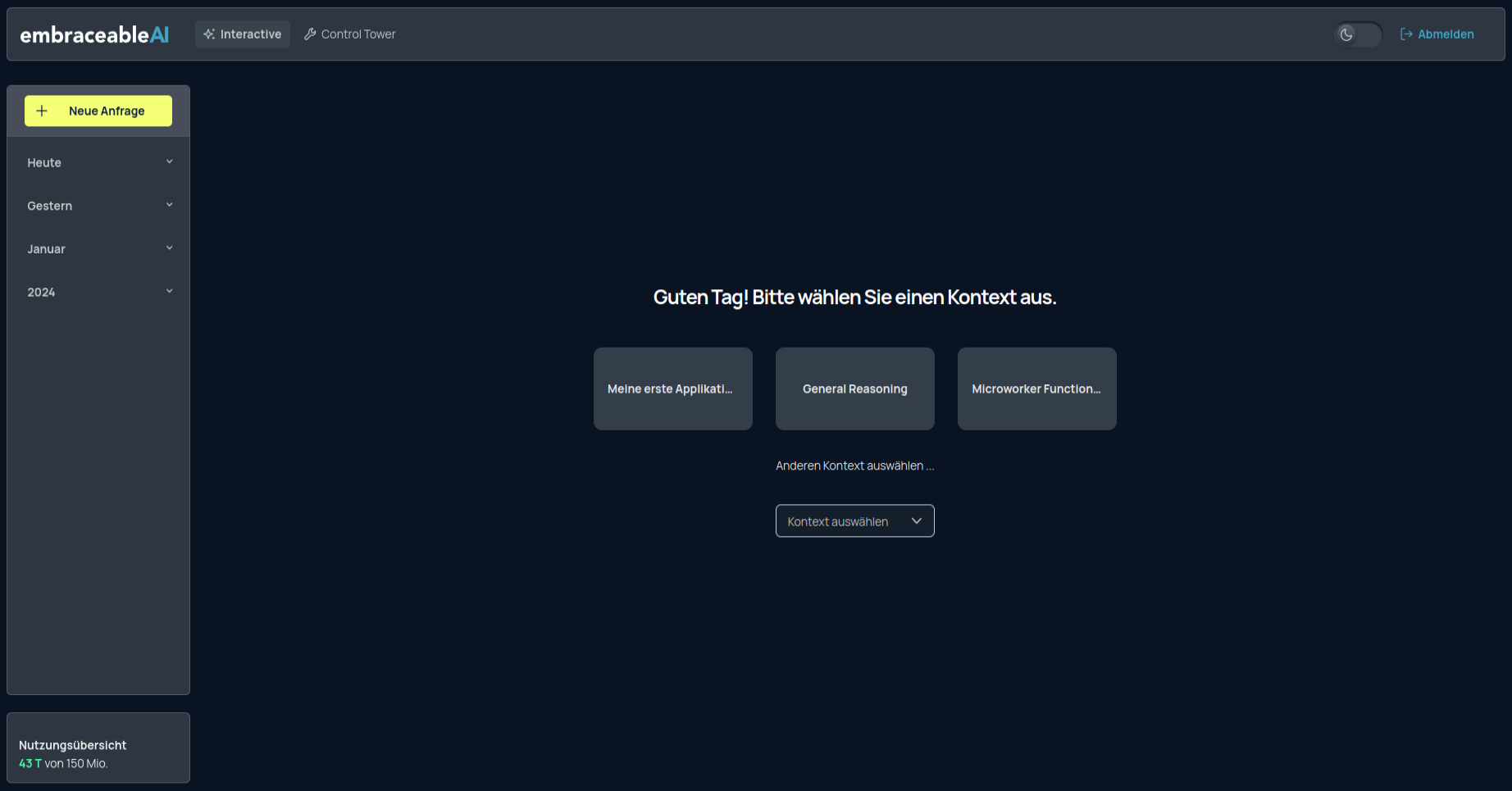1512x791 pixels.
Task: Expand the Gestern history section
Action: tap(98, 206)
